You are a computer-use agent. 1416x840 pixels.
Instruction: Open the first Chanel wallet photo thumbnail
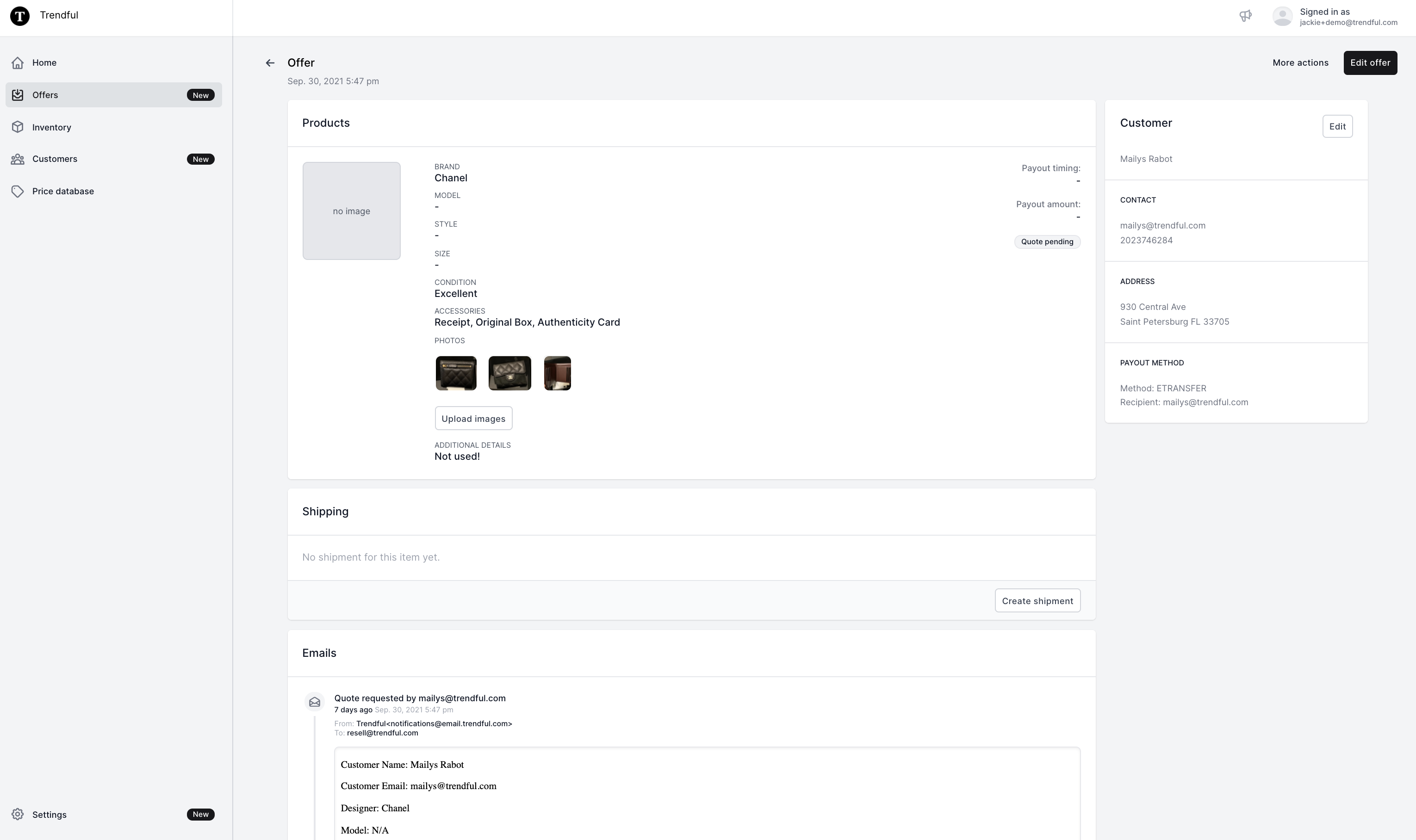pyautogui.click(x=456, y=374)
